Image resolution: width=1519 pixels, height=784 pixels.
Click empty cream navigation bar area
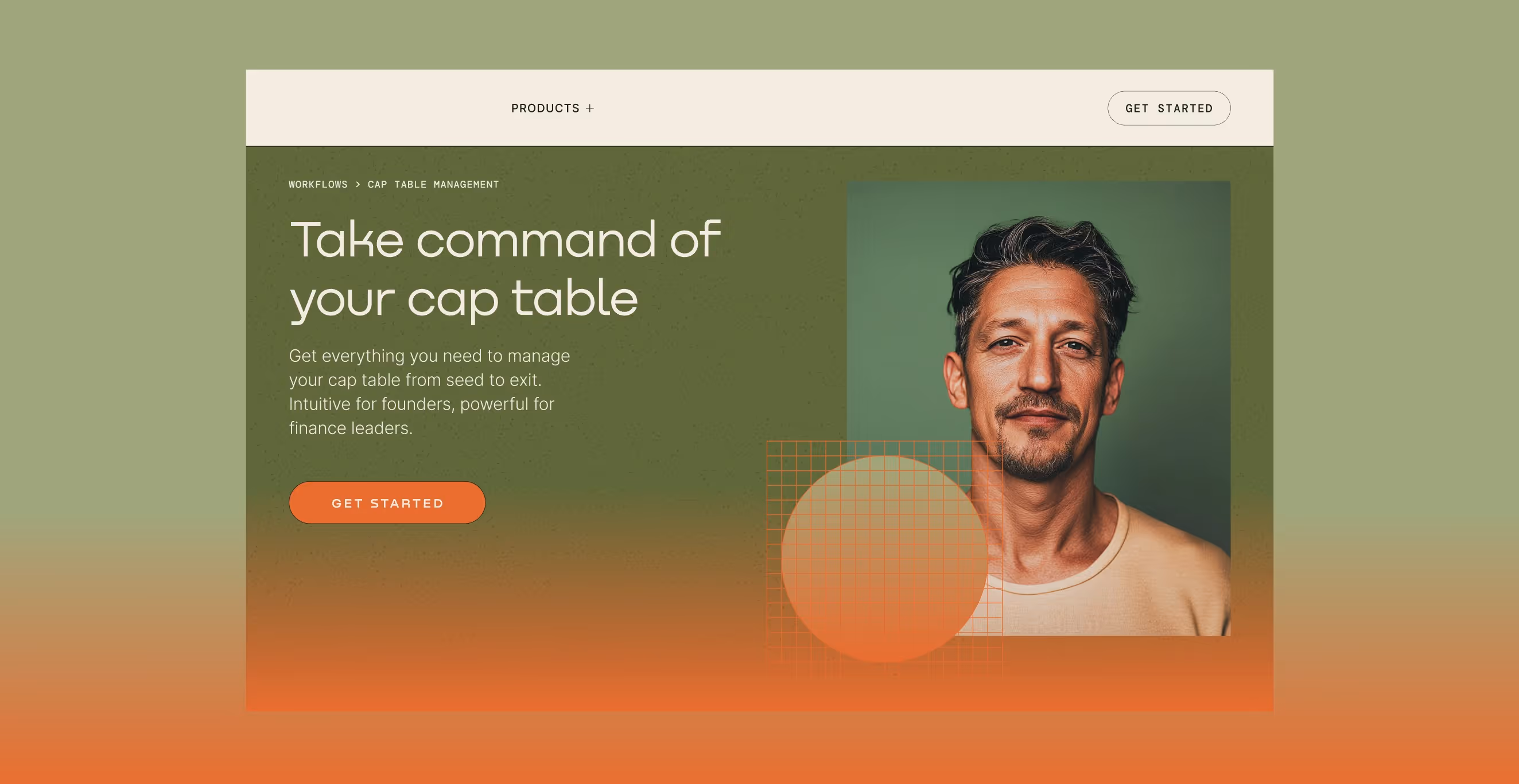tap(826, 108)
